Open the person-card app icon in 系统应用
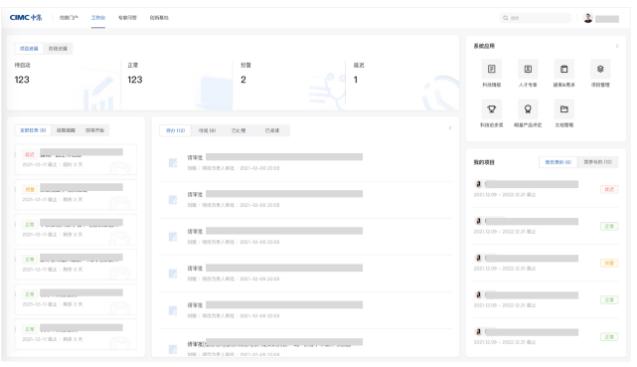637x367 pixels. coord(528,69)
